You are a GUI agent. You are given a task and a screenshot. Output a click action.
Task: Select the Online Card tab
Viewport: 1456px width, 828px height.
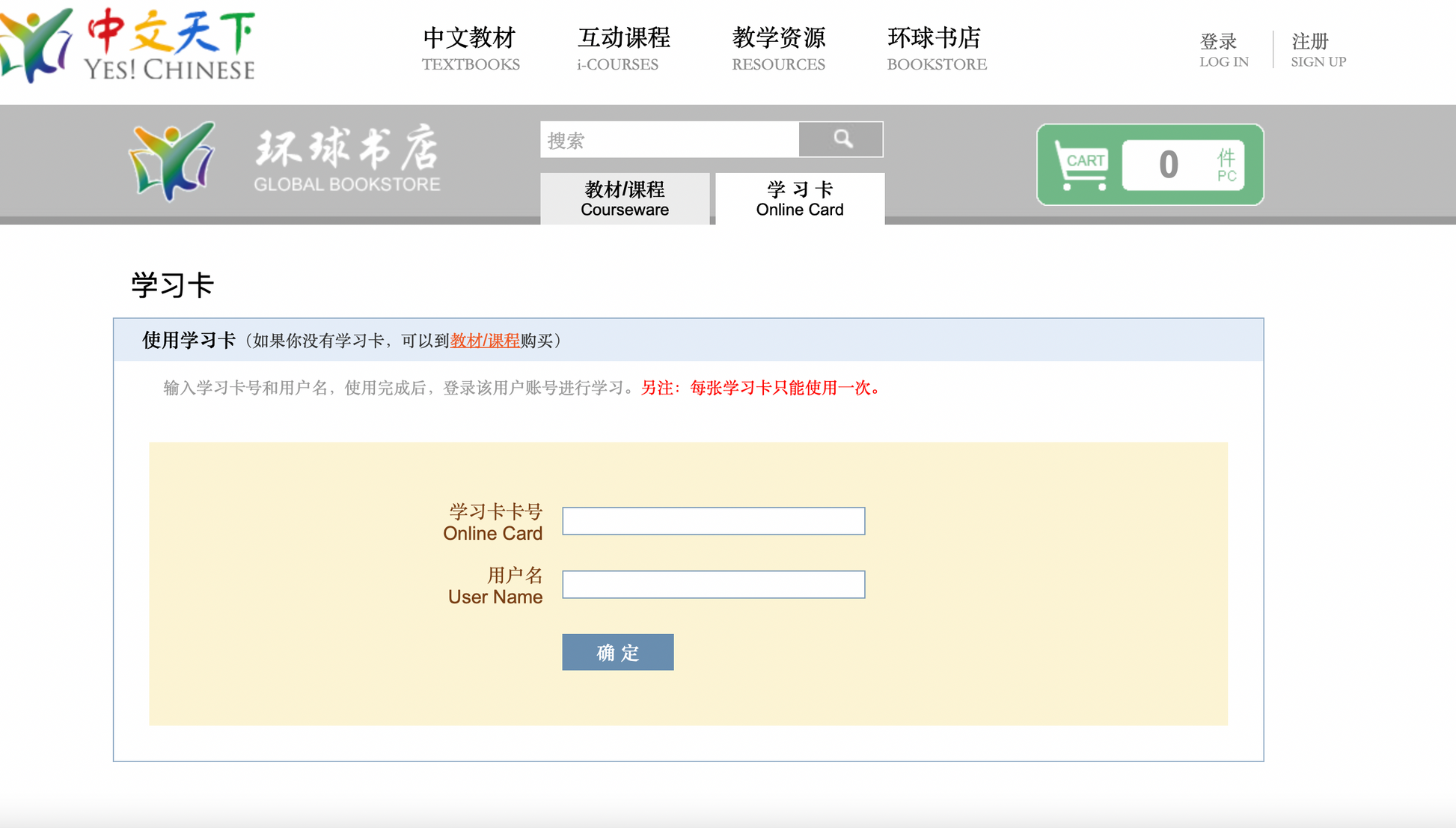pos(799,198)
